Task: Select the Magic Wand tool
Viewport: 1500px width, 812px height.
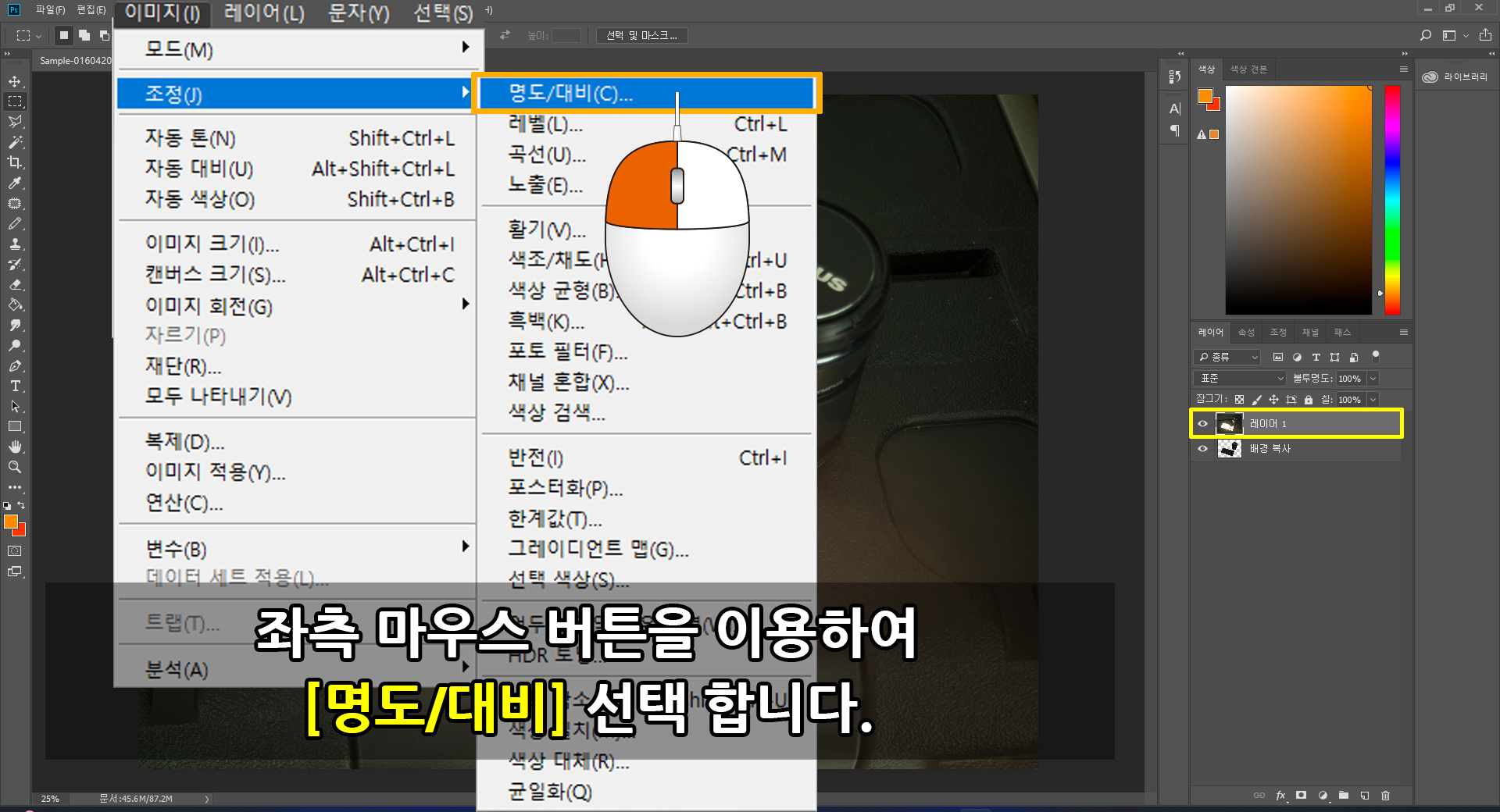Action: [x=15, y=142]
